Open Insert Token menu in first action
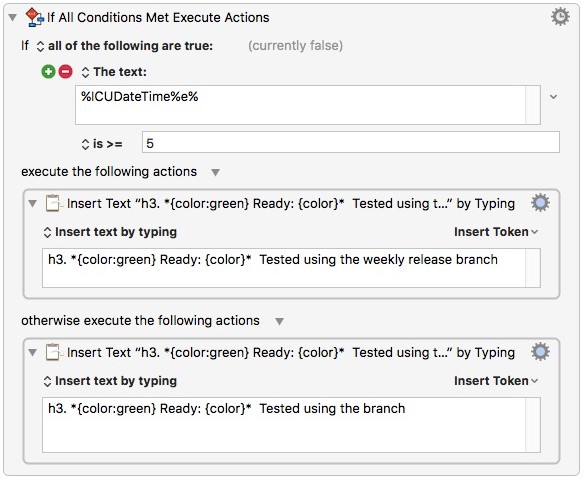 point(496,232)
